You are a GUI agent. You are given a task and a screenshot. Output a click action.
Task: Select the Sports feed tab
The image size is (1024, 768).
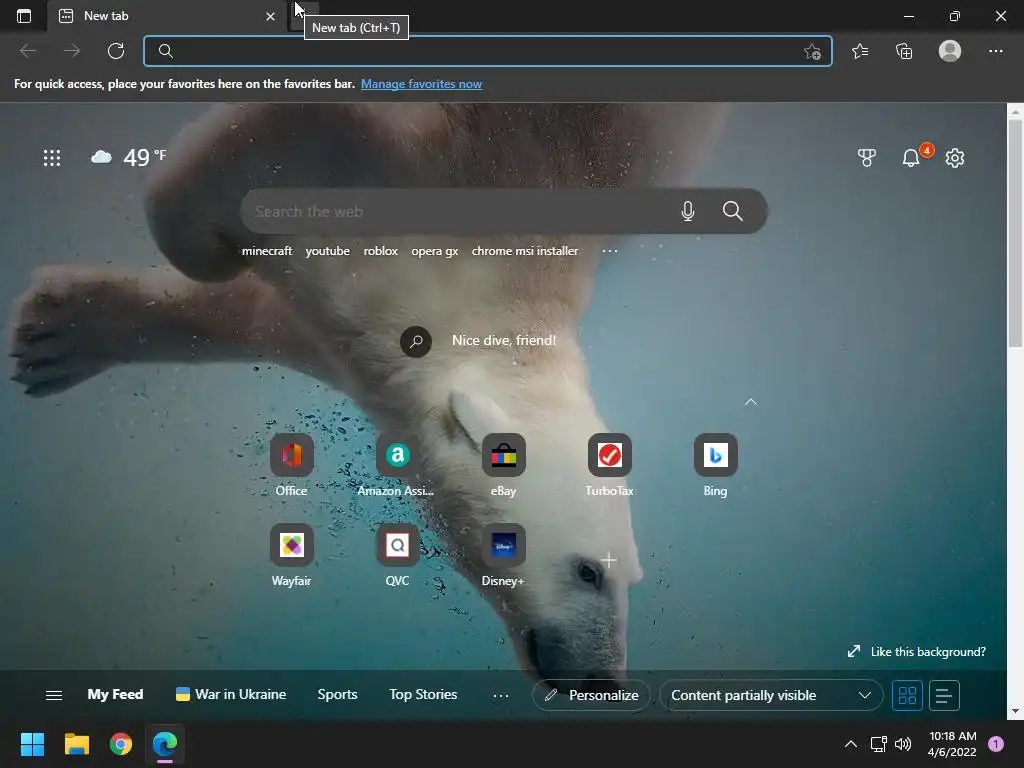click(x=337, y=695)
